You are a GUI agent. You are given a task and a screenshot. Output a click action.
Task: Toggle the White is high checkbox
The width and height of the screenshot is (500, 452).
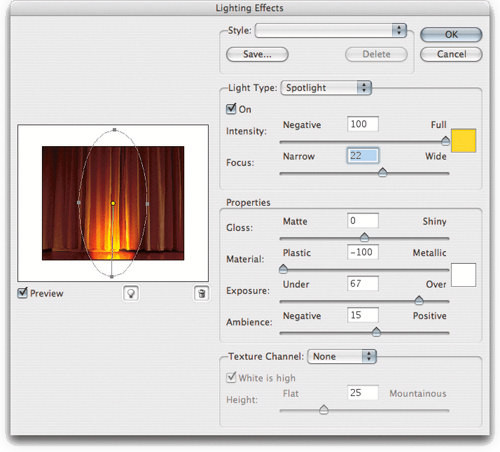[231, 378]
